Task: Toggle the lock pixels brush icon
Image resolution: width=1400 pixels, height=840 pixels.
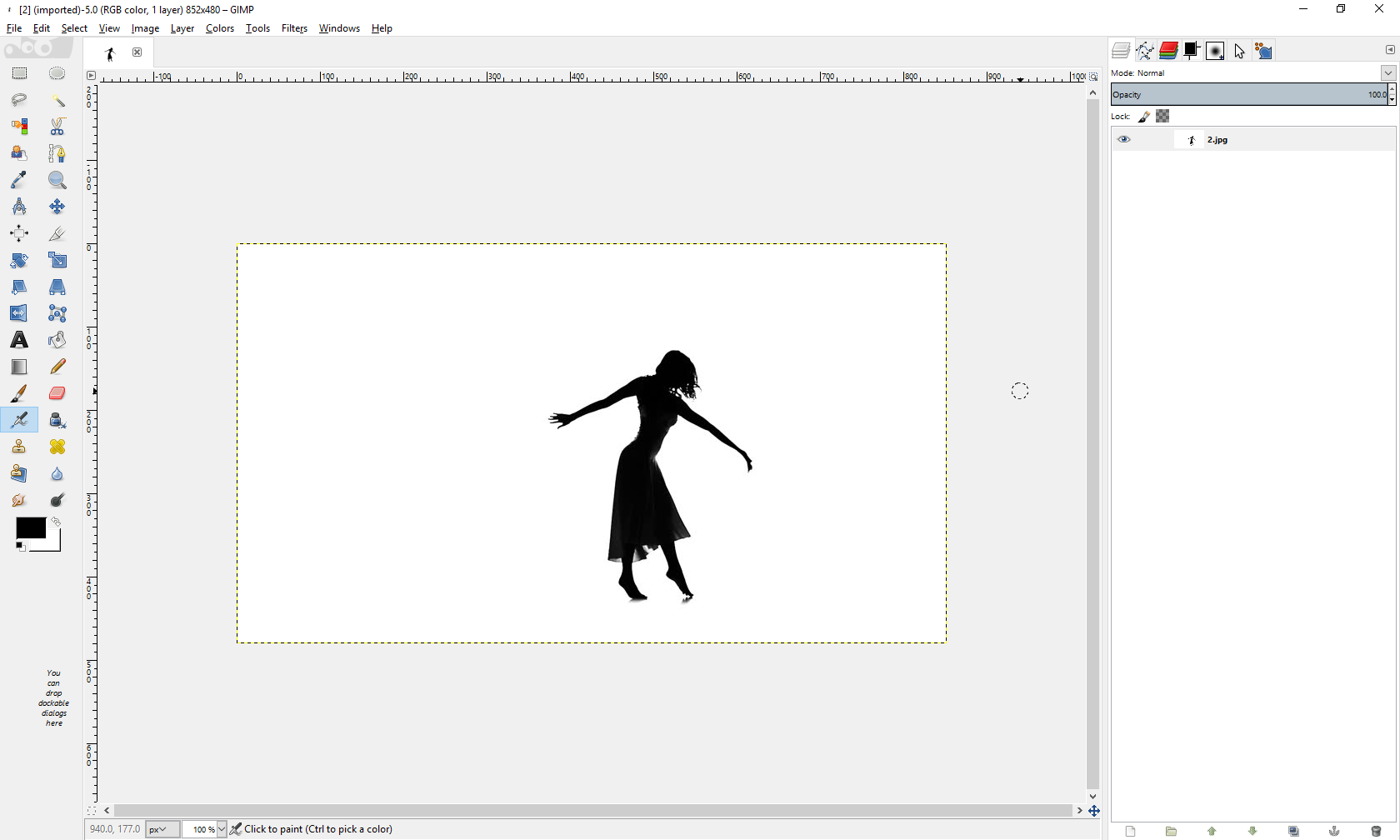Action: tap(1144, 117)
